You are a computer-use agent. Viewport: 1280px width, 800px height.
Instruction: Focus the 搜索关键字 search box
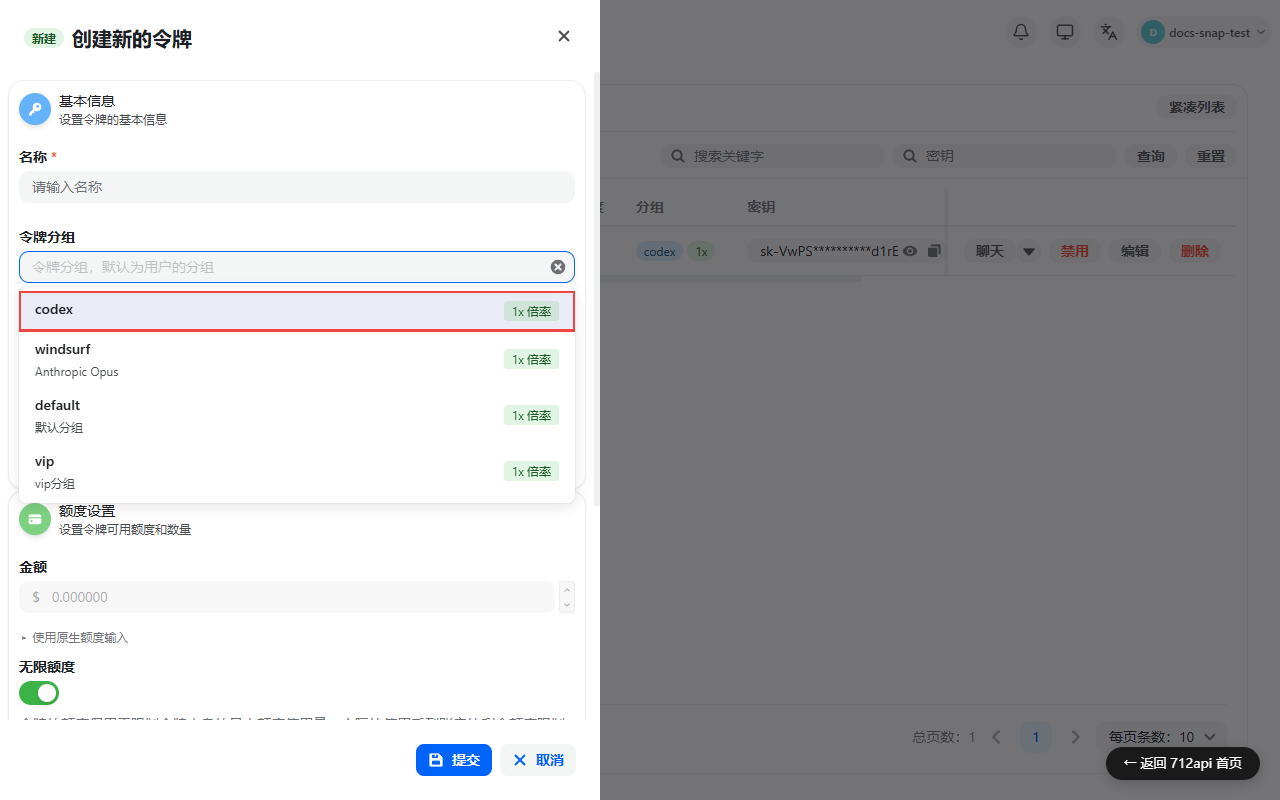pos(772,156)
